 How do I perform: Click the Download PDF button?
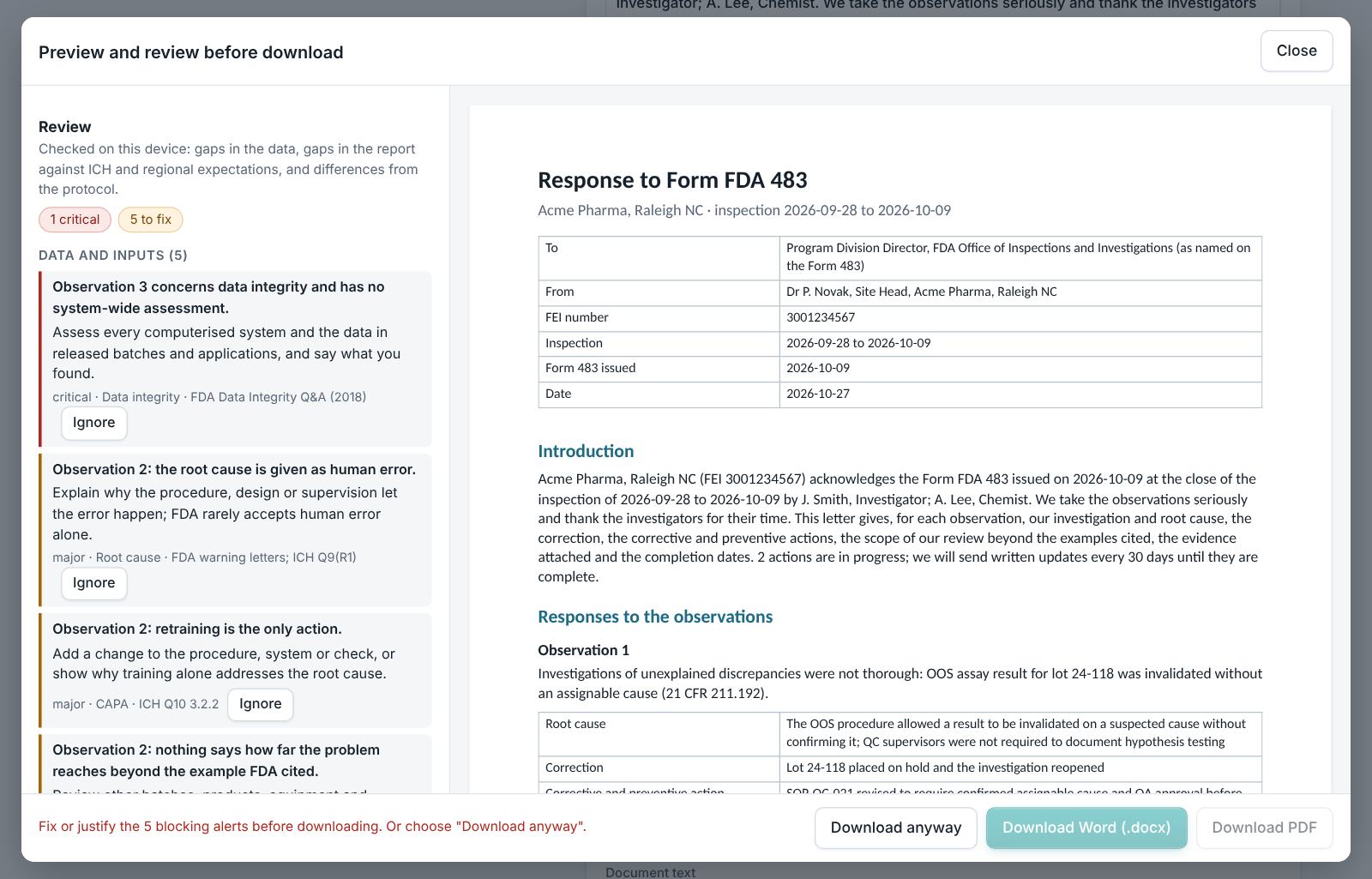coord(1264,828)
